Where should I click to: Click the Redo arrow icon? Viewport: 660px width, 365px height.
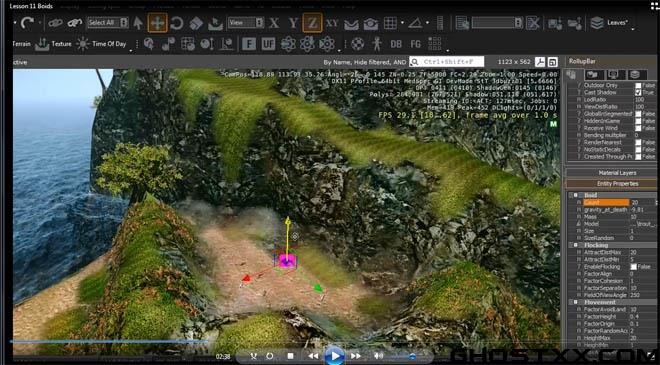pyautogui.click(x=27, y=23)
